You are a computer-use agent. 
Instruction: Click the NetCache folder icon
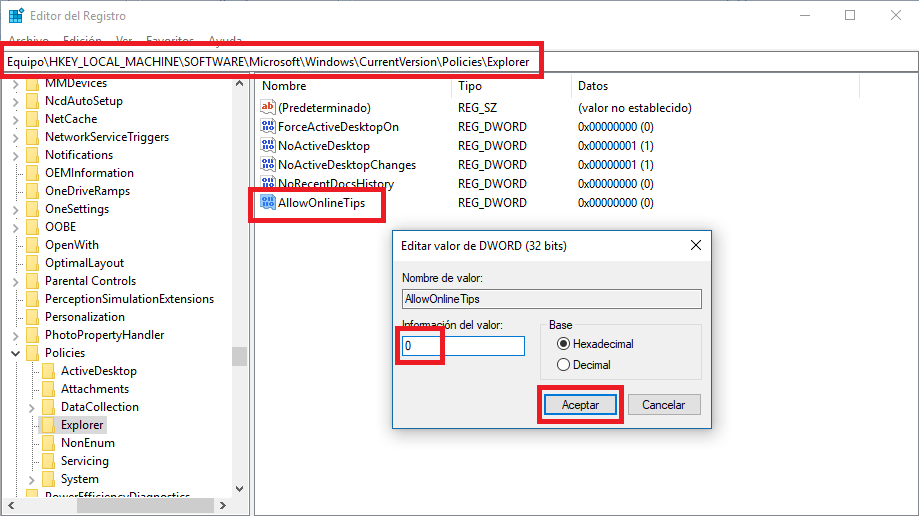click(x=33, y=119)
